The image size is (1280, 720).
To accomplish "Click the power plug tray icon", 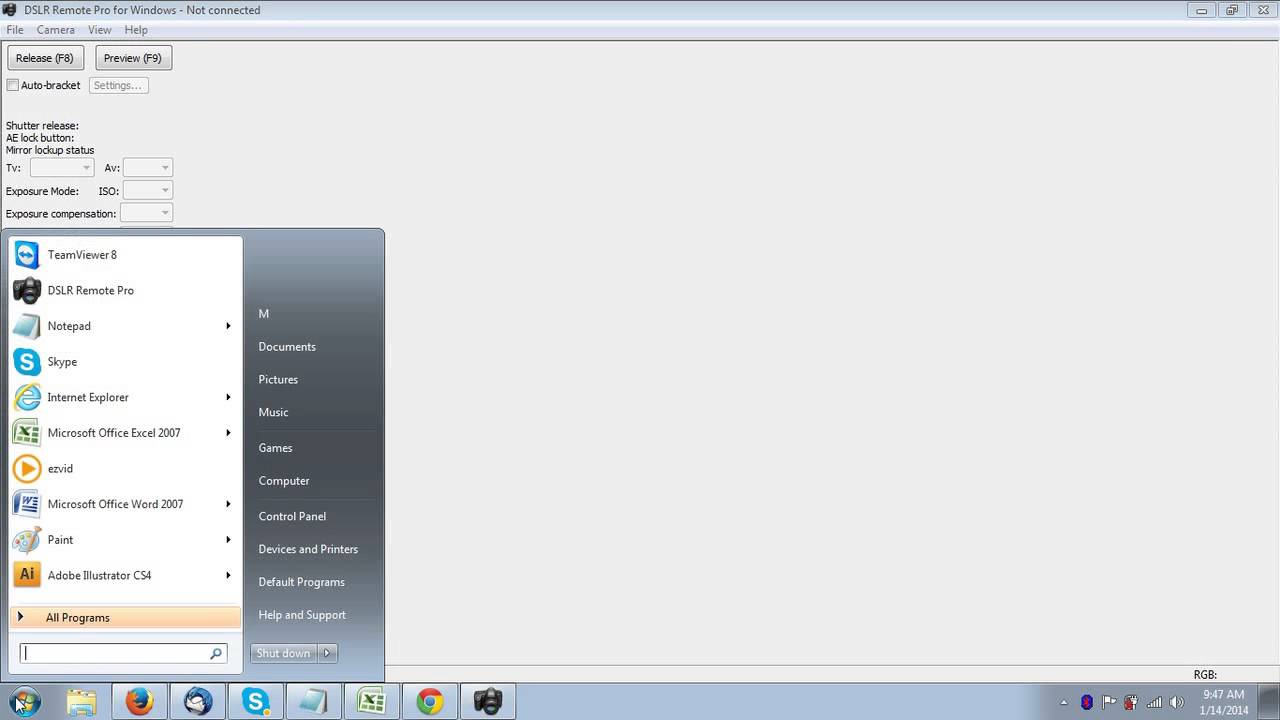I will pos(1131,702).
